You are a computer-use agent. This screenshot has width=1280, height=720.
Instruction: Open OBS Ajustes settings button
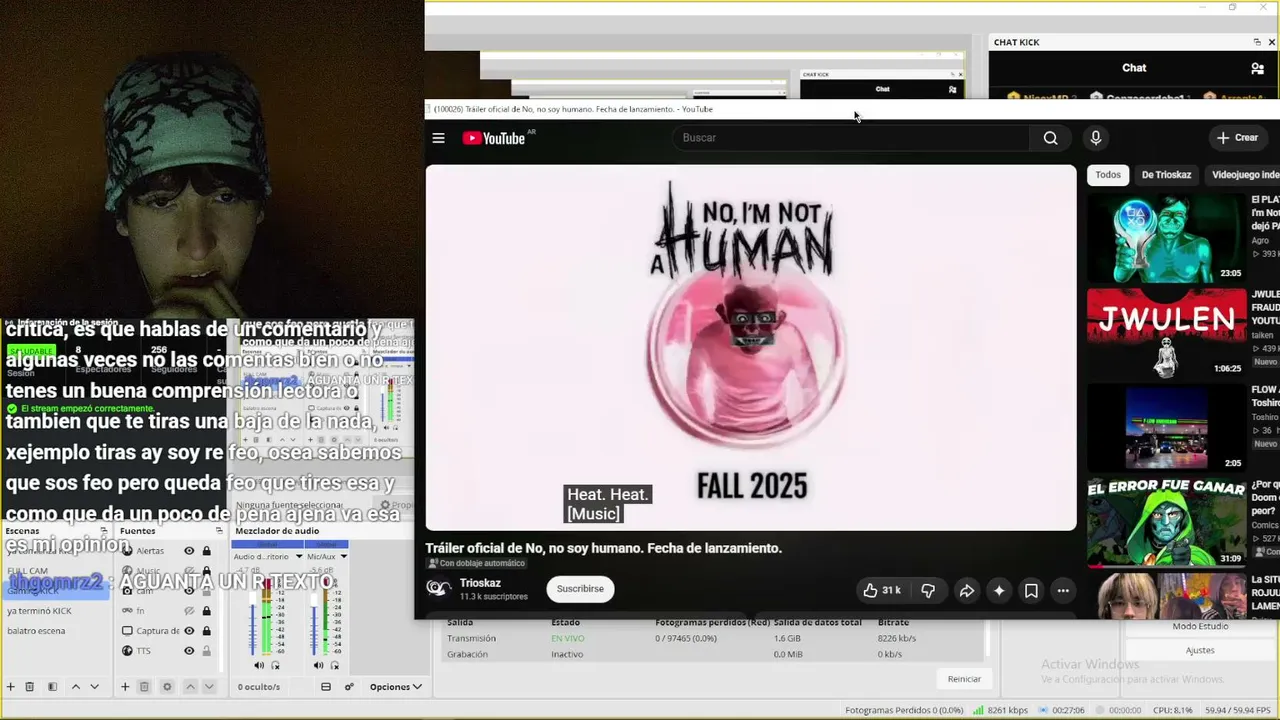click(1200, 650)
